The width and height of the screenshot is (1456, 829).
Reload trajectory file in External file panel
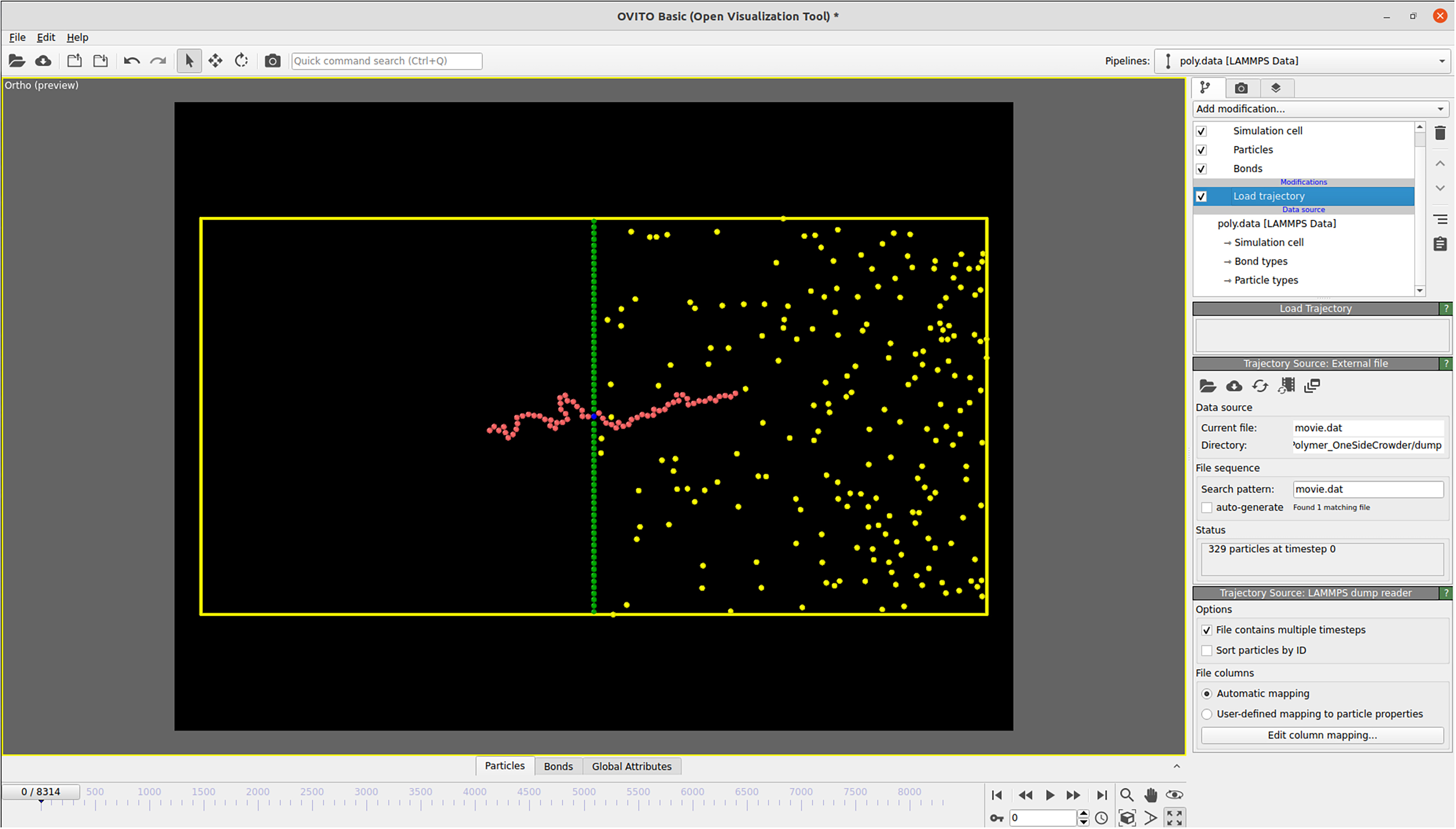(1259, 386)
